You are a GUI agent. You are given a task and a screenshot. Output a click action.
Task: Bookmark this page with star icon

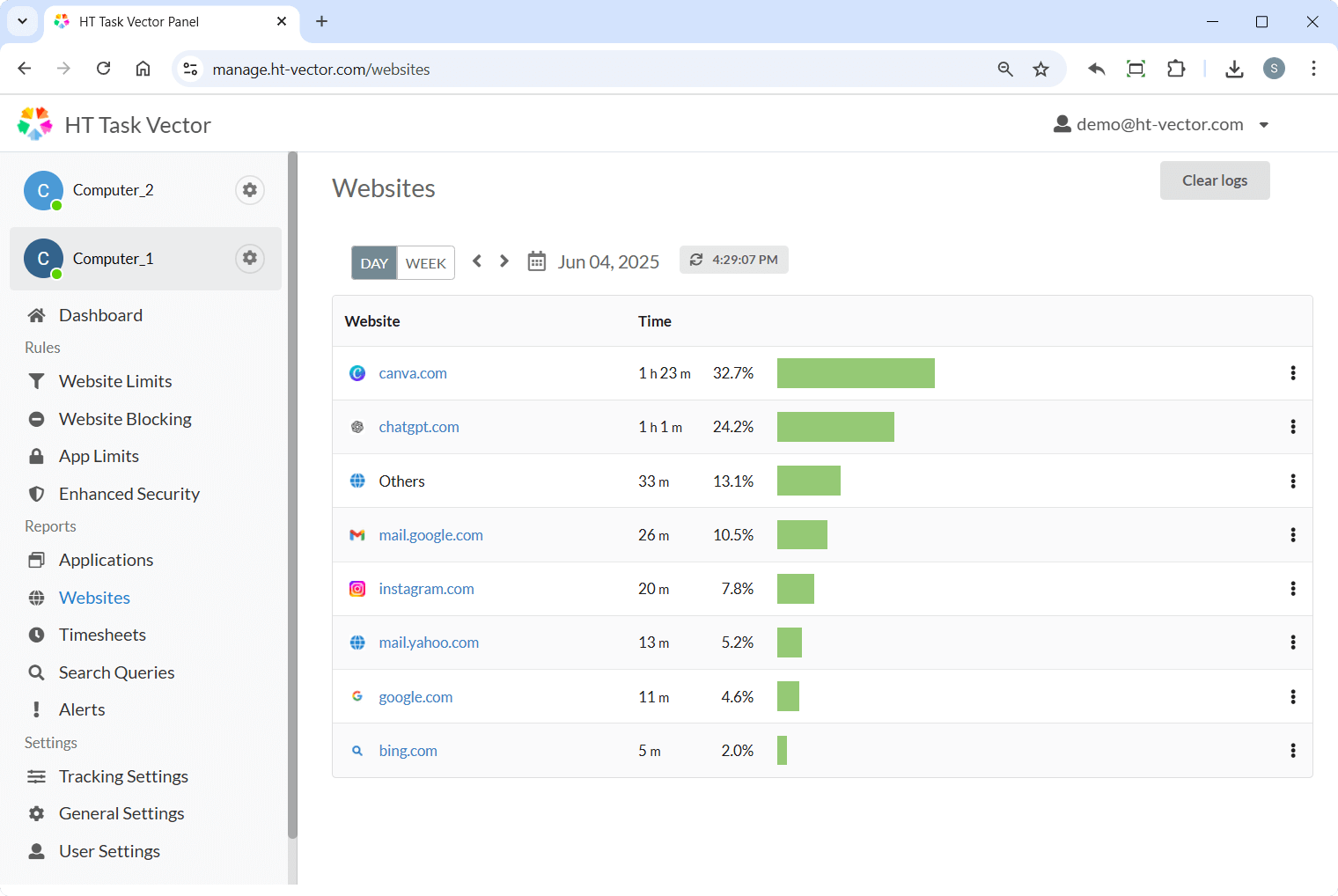point(1041,69)
